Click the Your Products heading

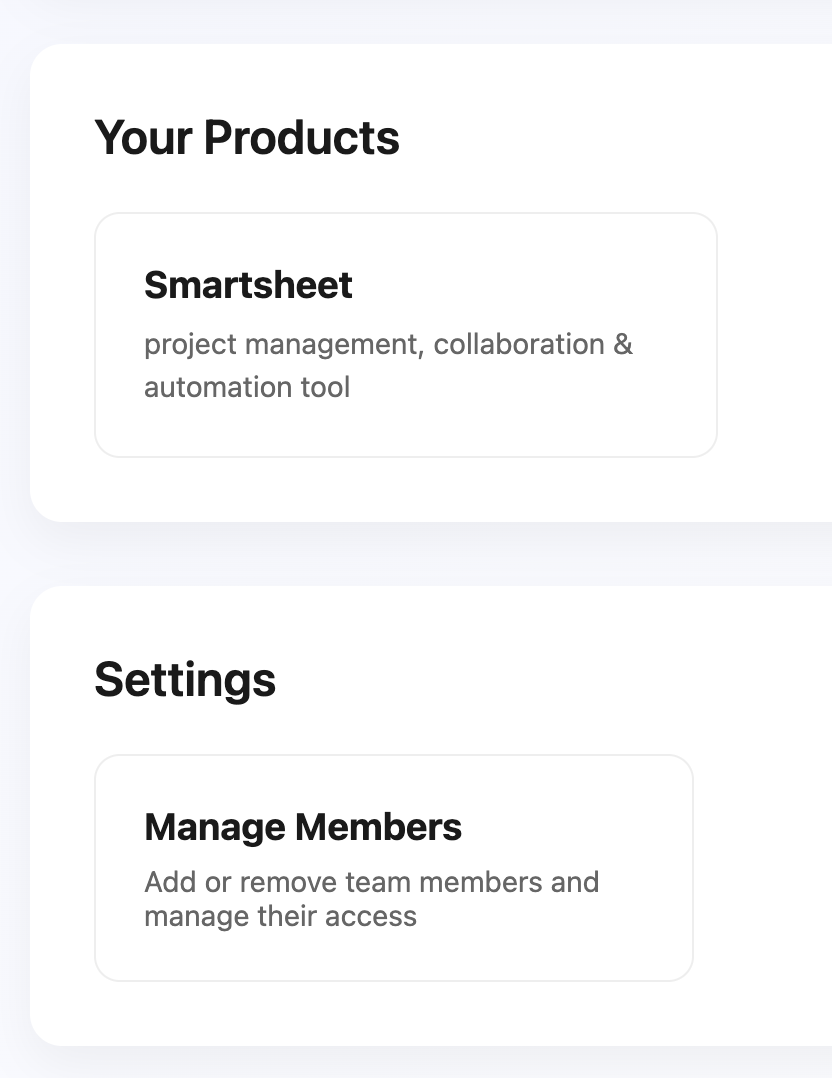pos(246,138)
